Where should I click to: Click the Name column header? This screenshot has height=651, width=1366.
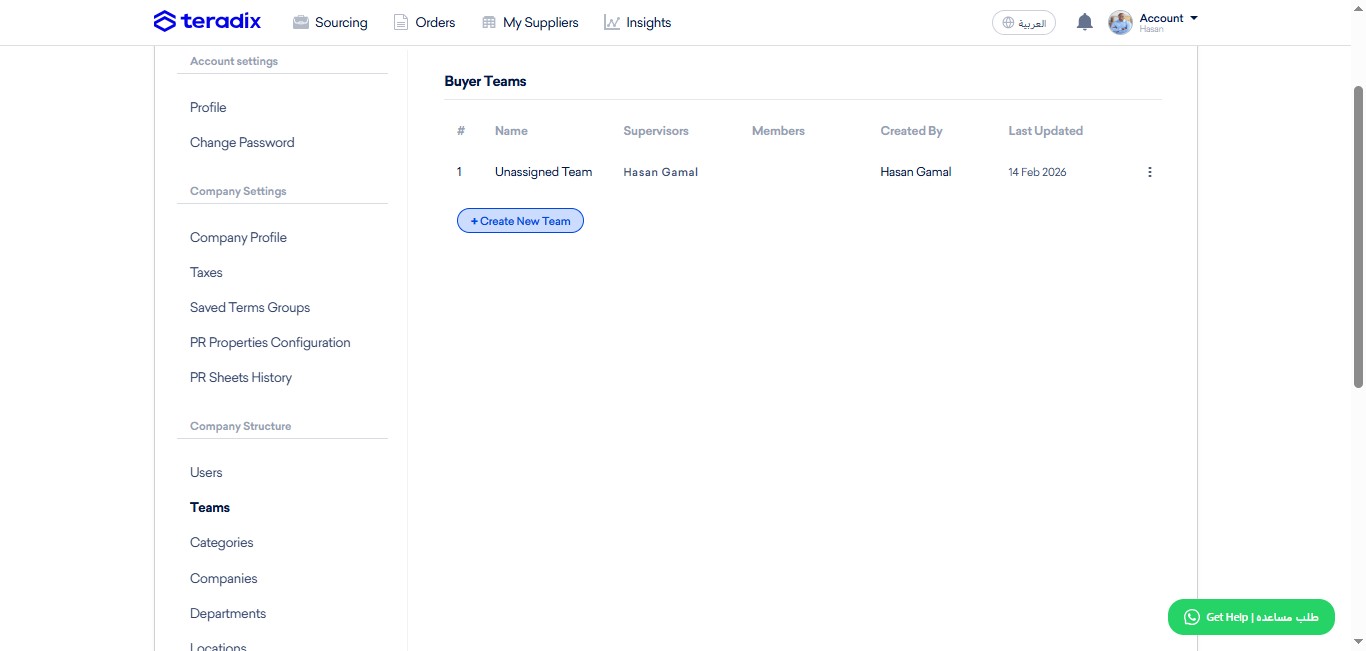pyautogui.click(x=511, y=131)
